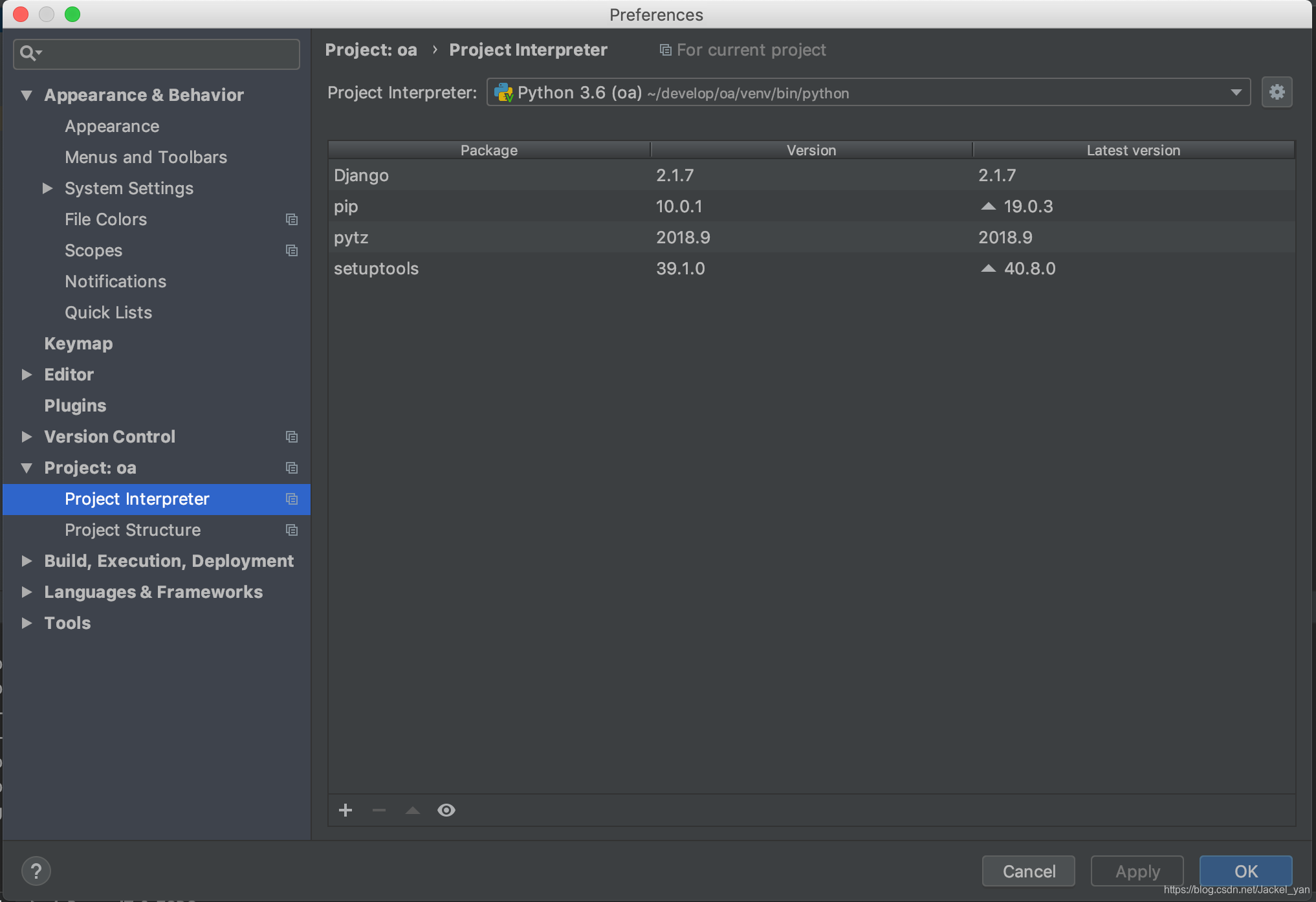Expand the Tools section

27,623
